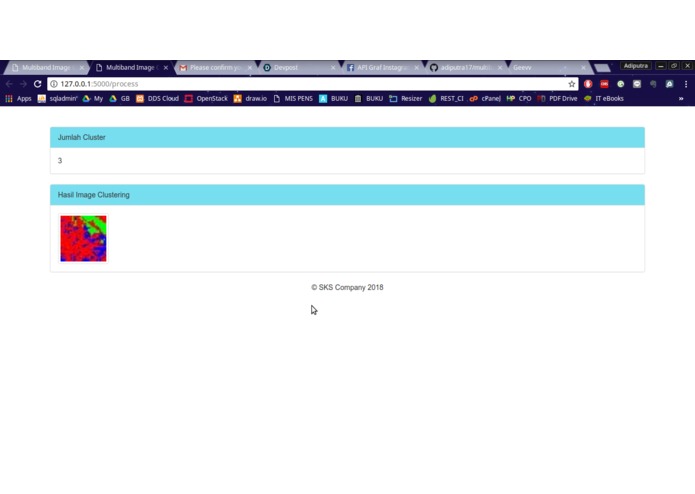This screenshot has width=695, height=494.
Task: Click the gray chat-bubble extension icon
Action: (x=637, y=84)
